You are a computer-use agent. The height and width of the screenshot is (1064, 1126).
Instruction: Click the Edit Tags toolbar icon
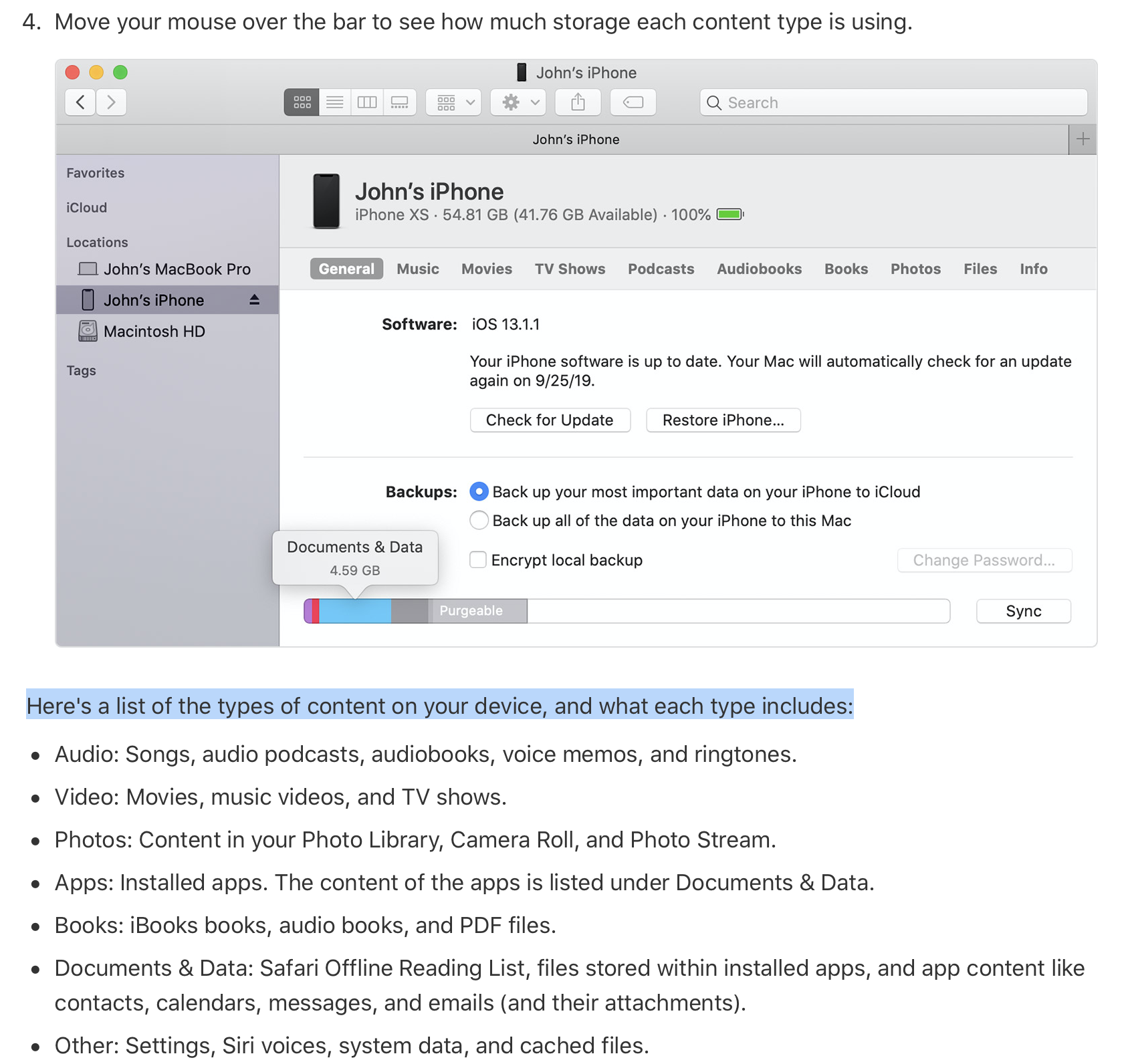point(633,102)
